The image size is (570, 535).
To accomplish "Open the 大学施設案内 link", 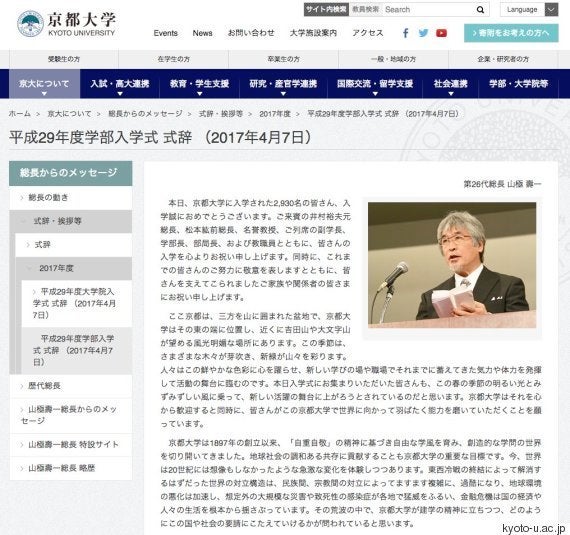I will [313, 33].
